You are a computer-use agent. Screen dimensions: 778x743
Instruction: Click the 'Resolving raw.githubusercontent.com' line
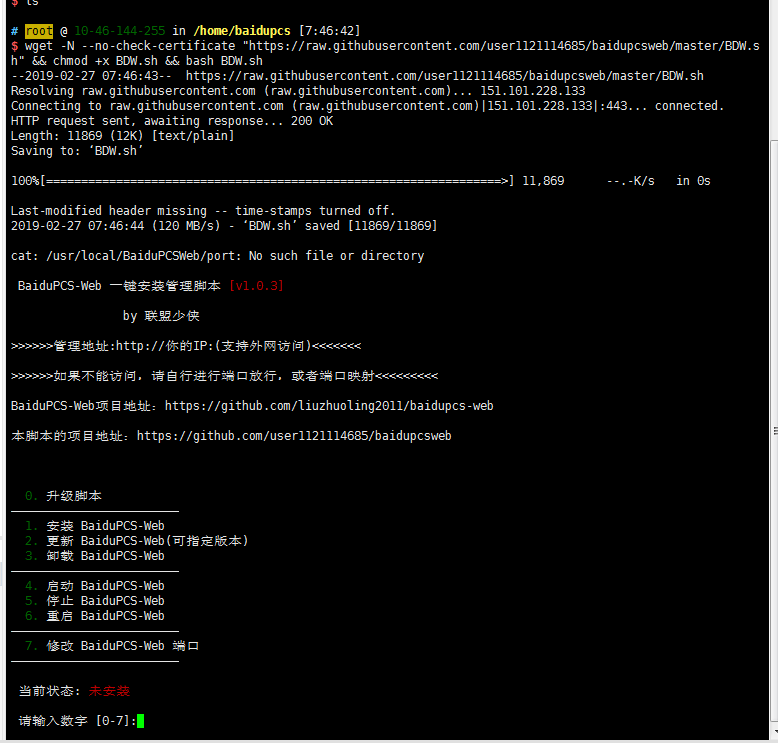point(298,91)
